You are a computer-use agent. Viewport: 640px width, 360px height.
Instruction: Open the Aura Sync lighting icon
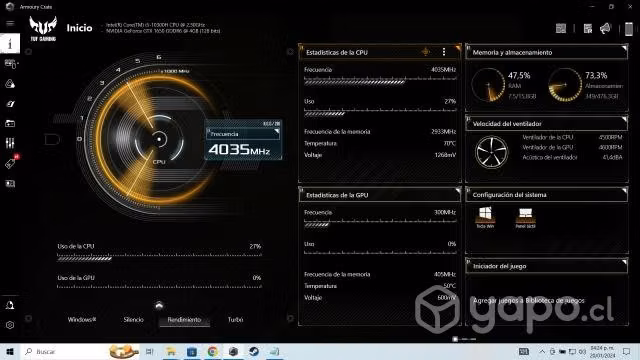[10, 84]
